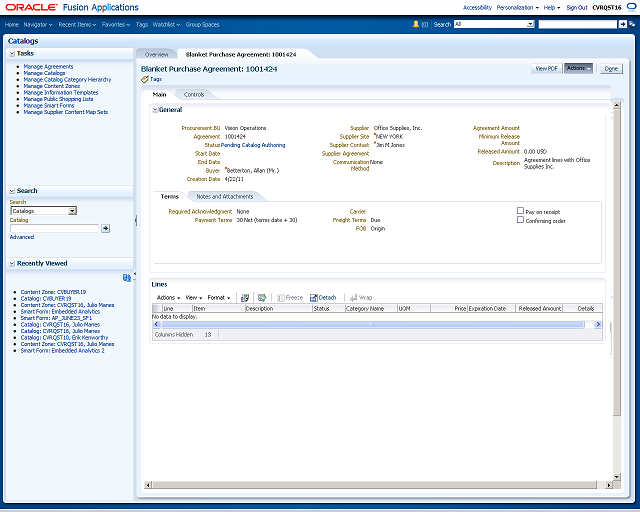
Task: Open the Help menu
Action: (552, 7)
